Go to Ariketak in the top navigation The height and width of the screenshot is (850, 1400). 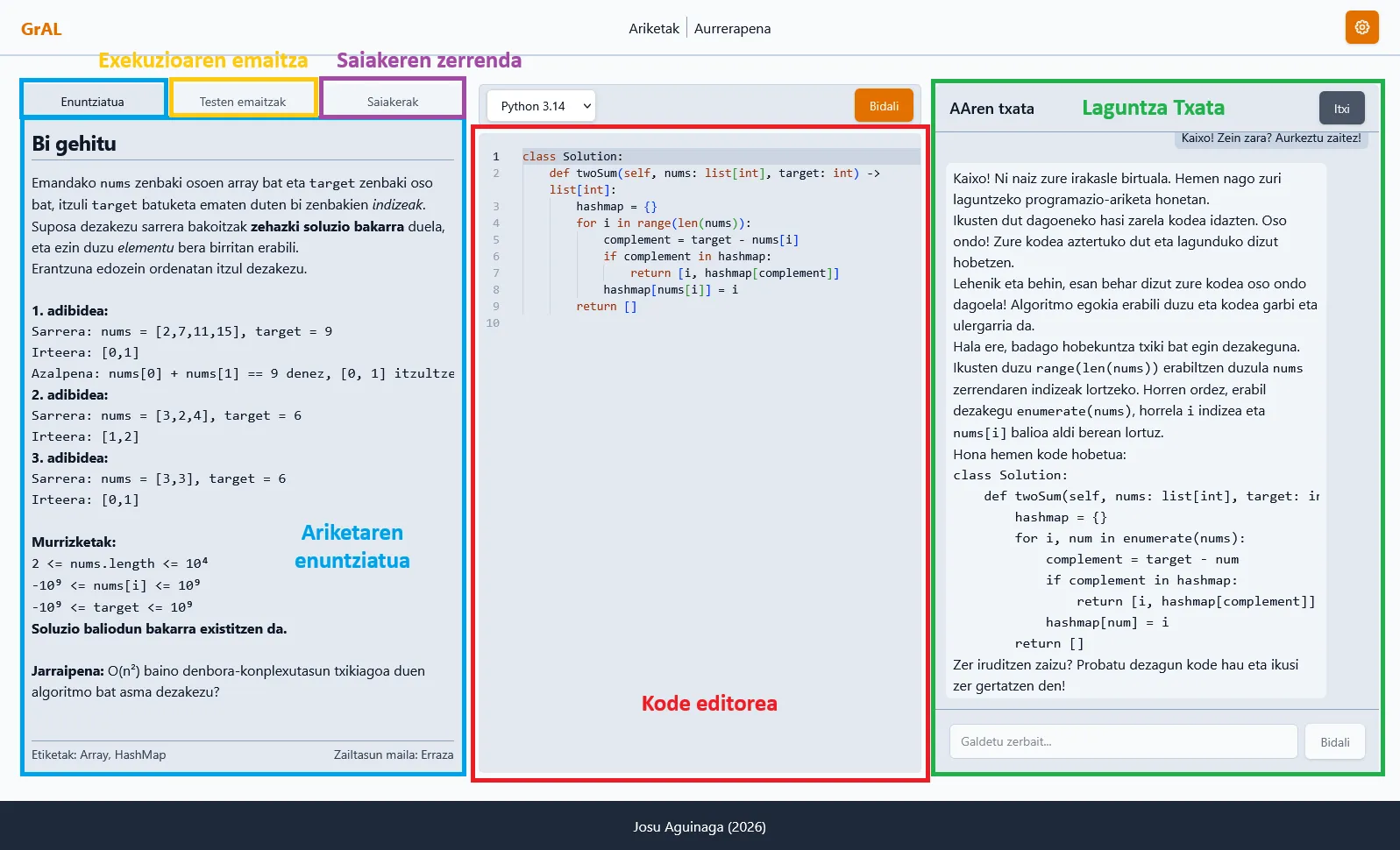pos(654,28)
